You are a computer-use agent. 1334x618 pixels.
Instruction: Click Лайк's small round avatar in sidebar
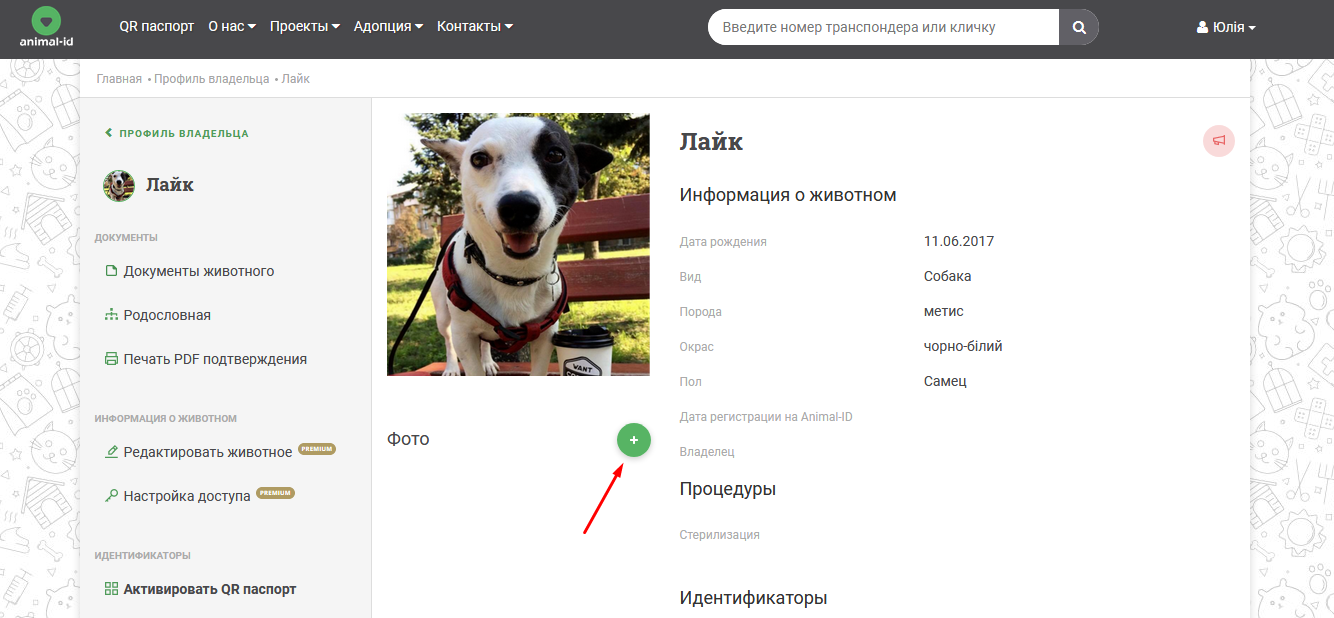pyautogui.click(x=119, y=185)
